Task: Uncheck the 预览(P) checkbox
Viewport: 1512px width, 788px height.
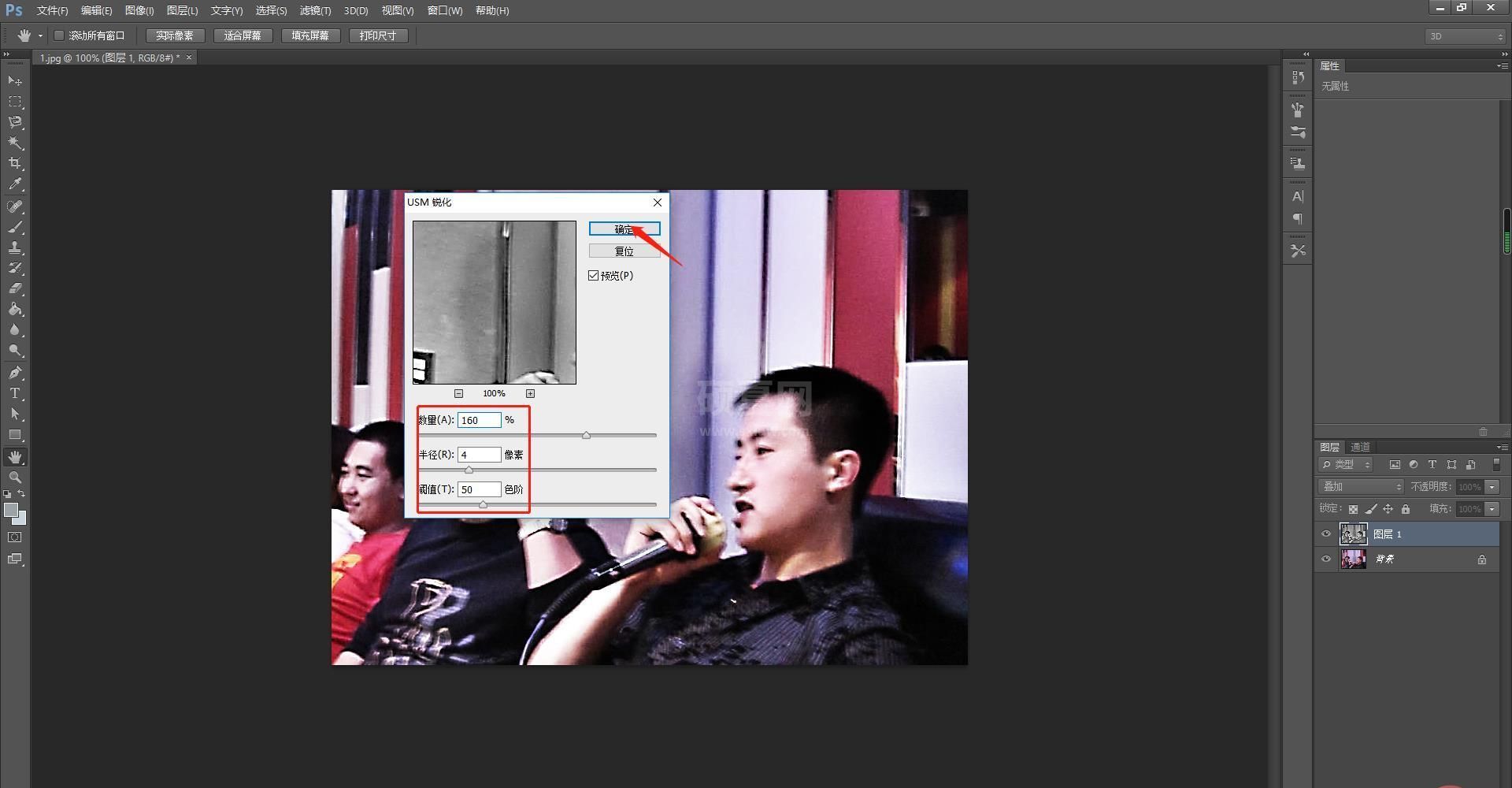Action: [593, 275]
